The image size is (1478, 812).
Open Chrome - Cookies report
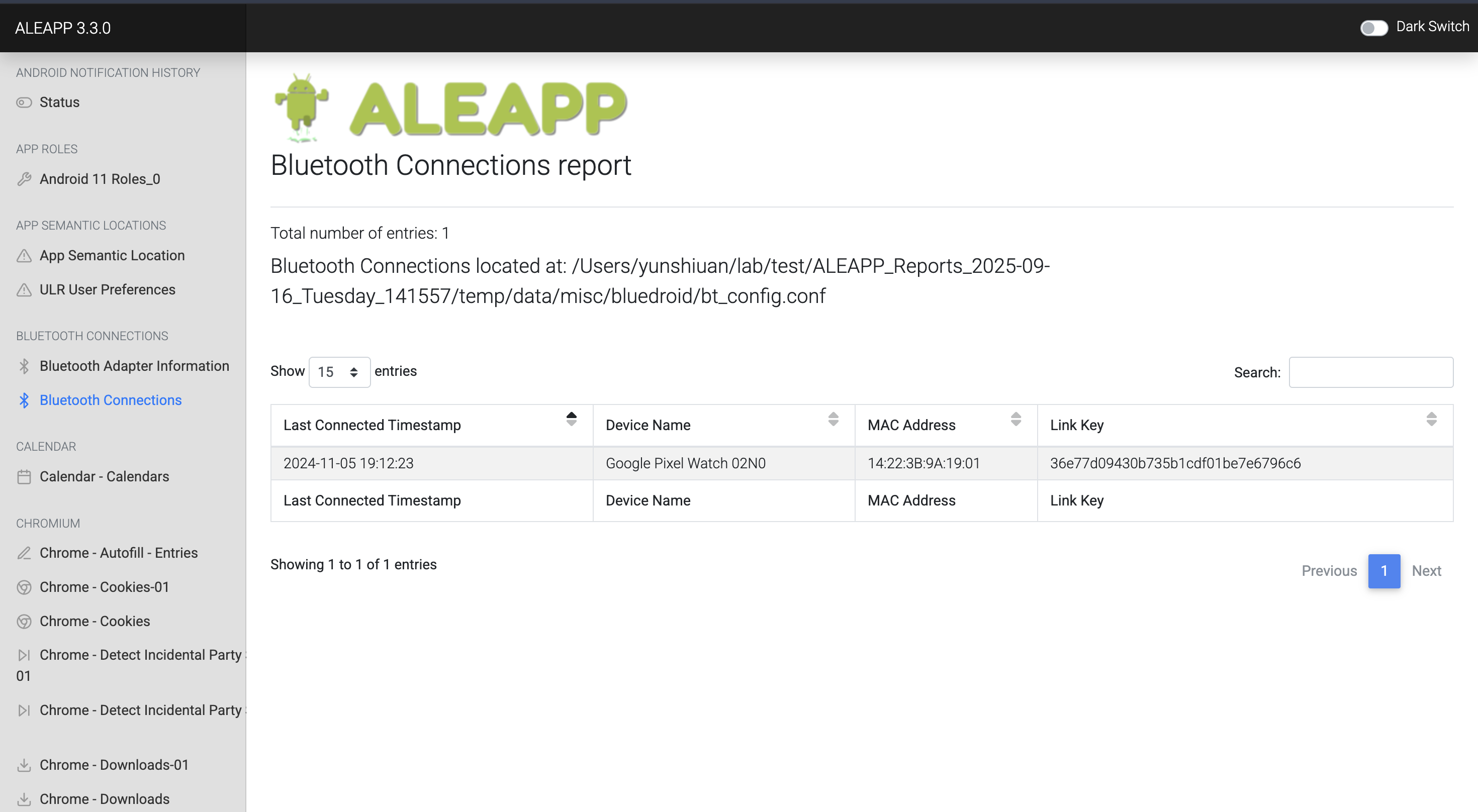(x=95, y=621)
